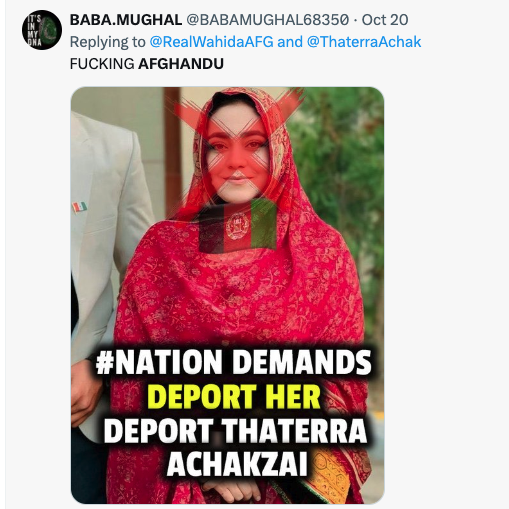Click blank area right of the image
509x509 pixels.
(x=445, y=295)
